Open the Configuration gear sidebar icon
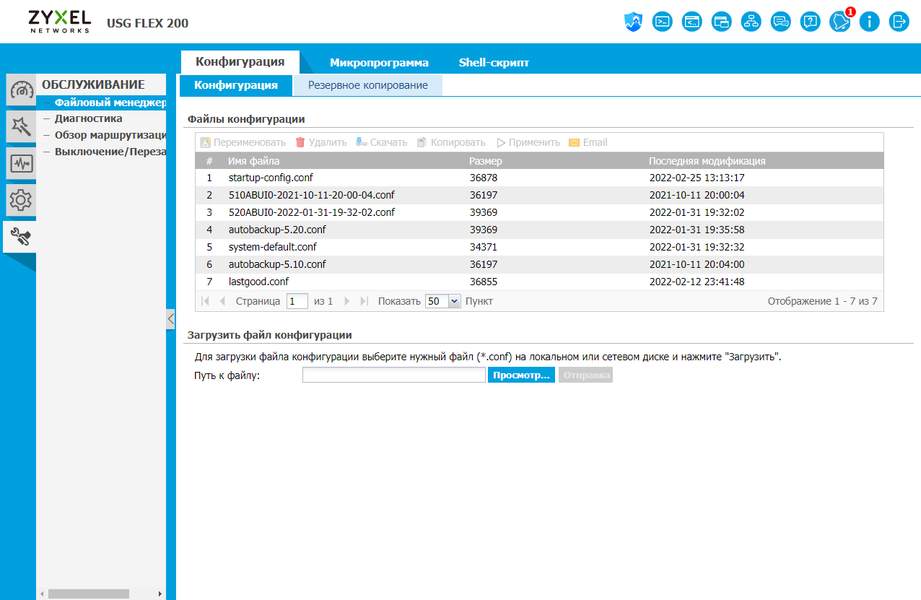The height and width of the screenshot is (600, 921). point(21,200)
